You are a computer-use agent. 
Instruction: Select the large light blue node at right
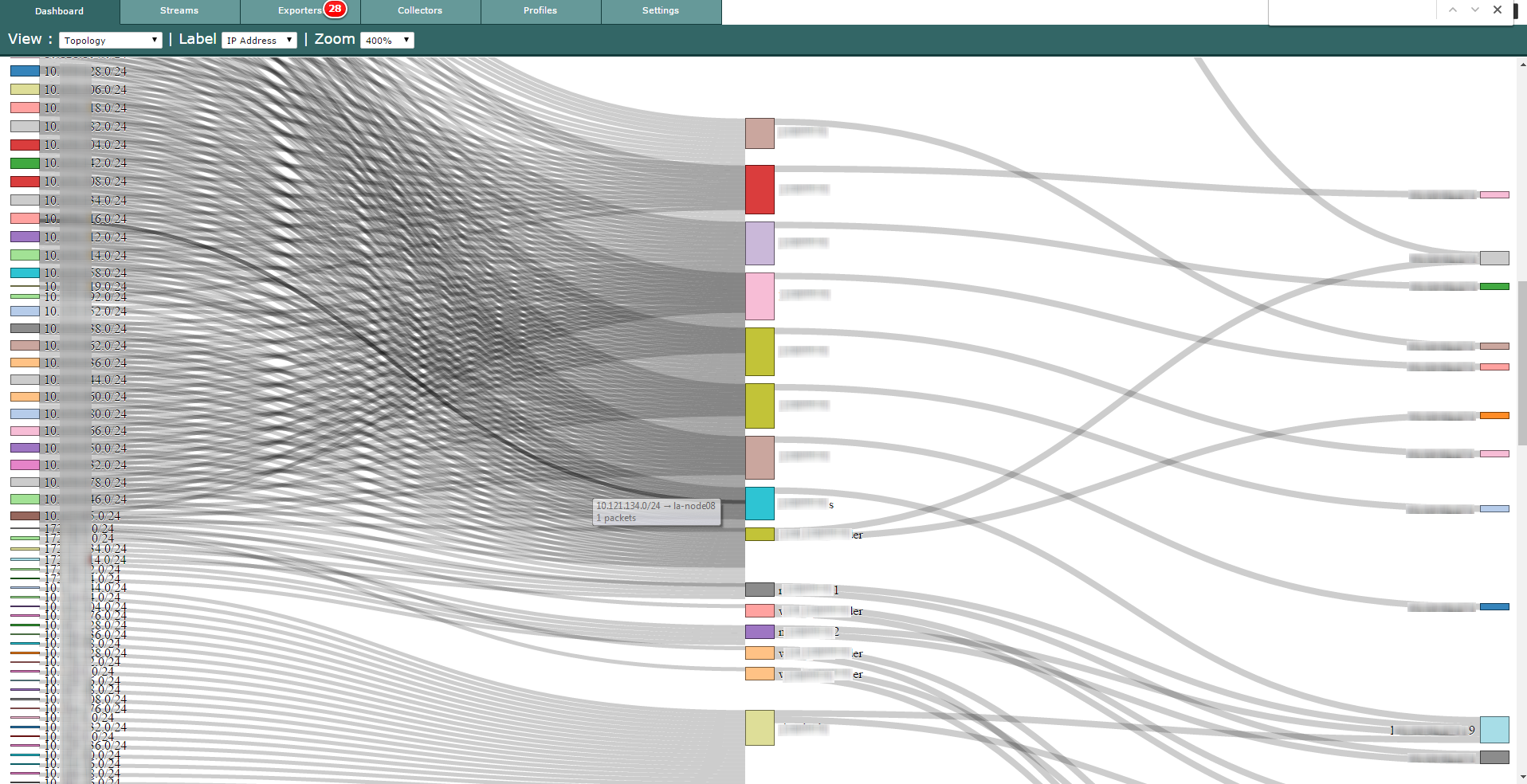coord(1494,730)
